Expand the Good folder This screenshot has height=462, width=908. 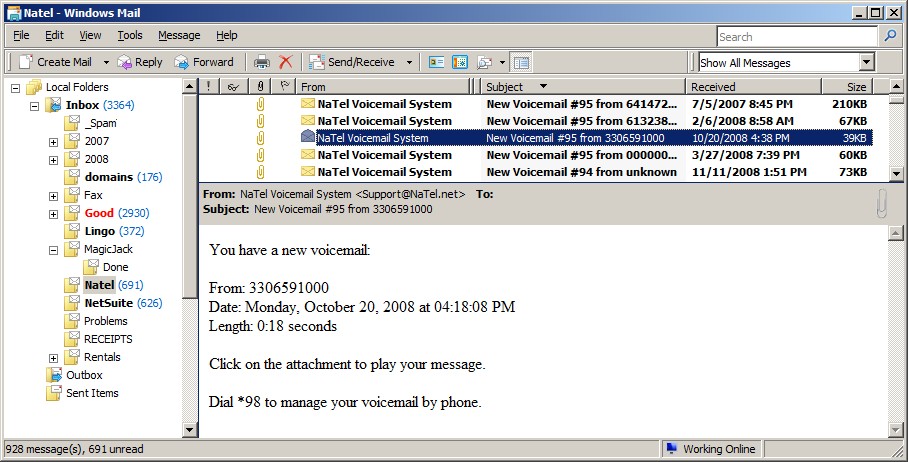pos(53,214)
